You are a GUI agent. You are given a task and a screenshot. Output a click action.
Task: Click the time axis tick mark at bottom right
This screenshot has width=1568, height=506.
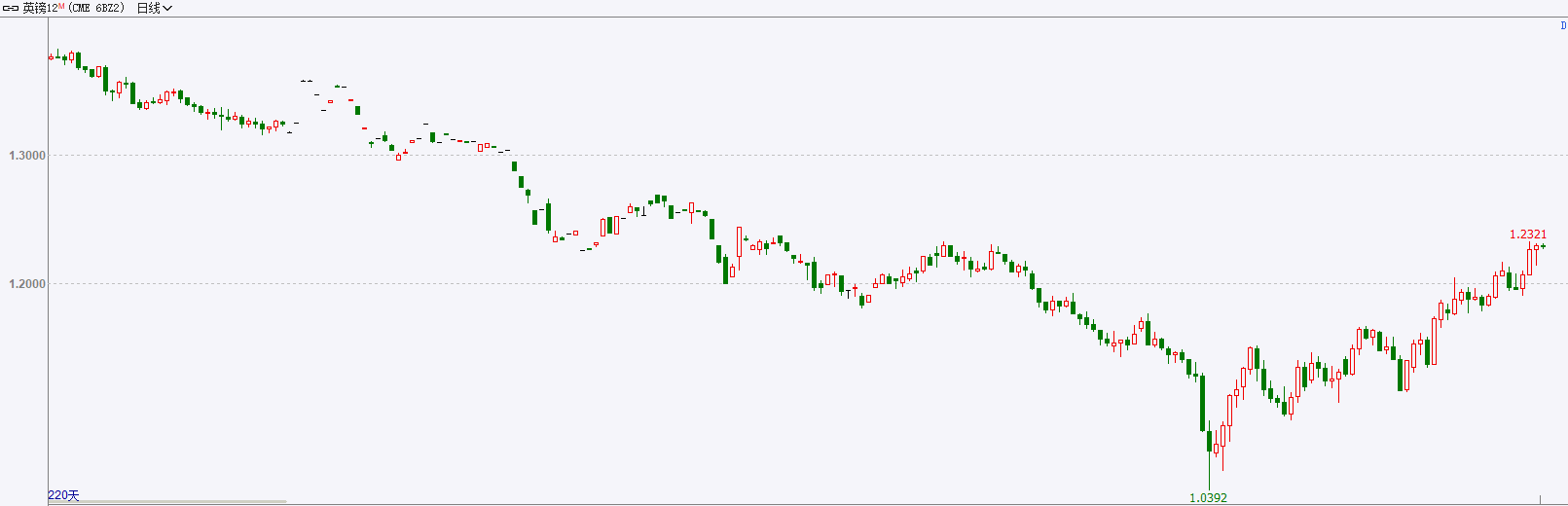pos(1540,499)
